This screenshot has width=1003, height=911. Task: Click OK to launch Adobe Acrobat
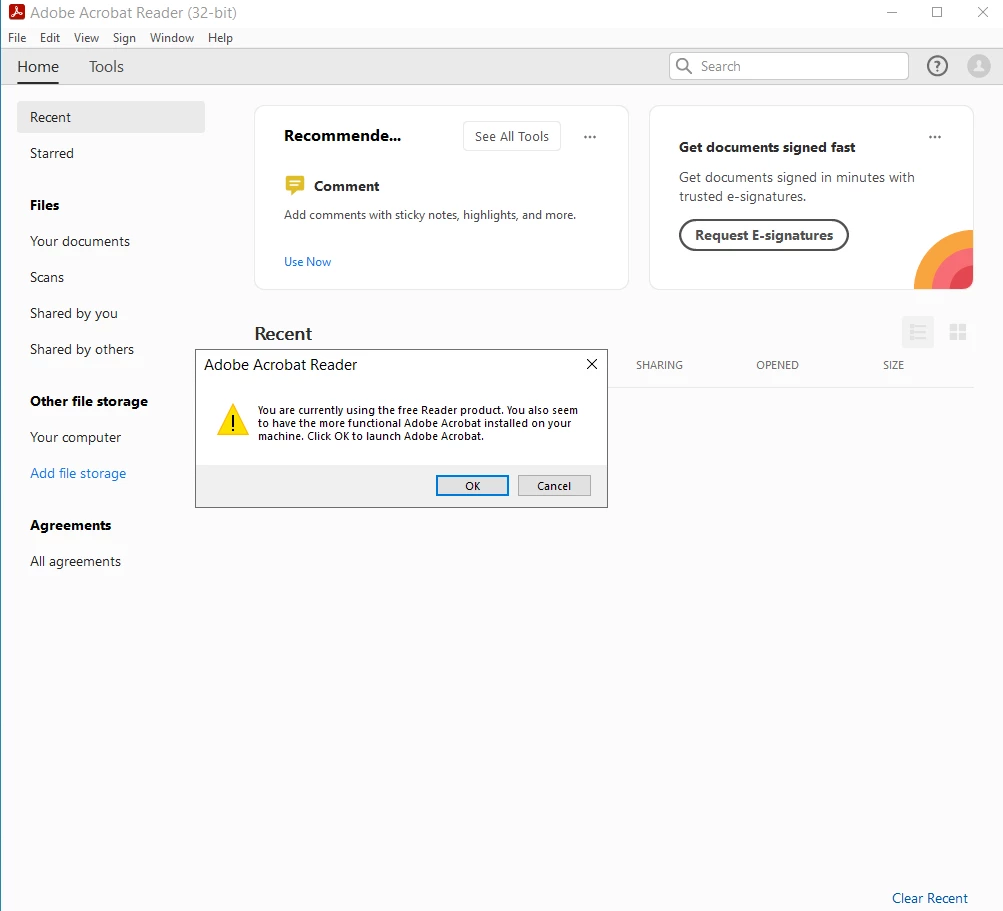pyautogui.click(x=472, y=486)
